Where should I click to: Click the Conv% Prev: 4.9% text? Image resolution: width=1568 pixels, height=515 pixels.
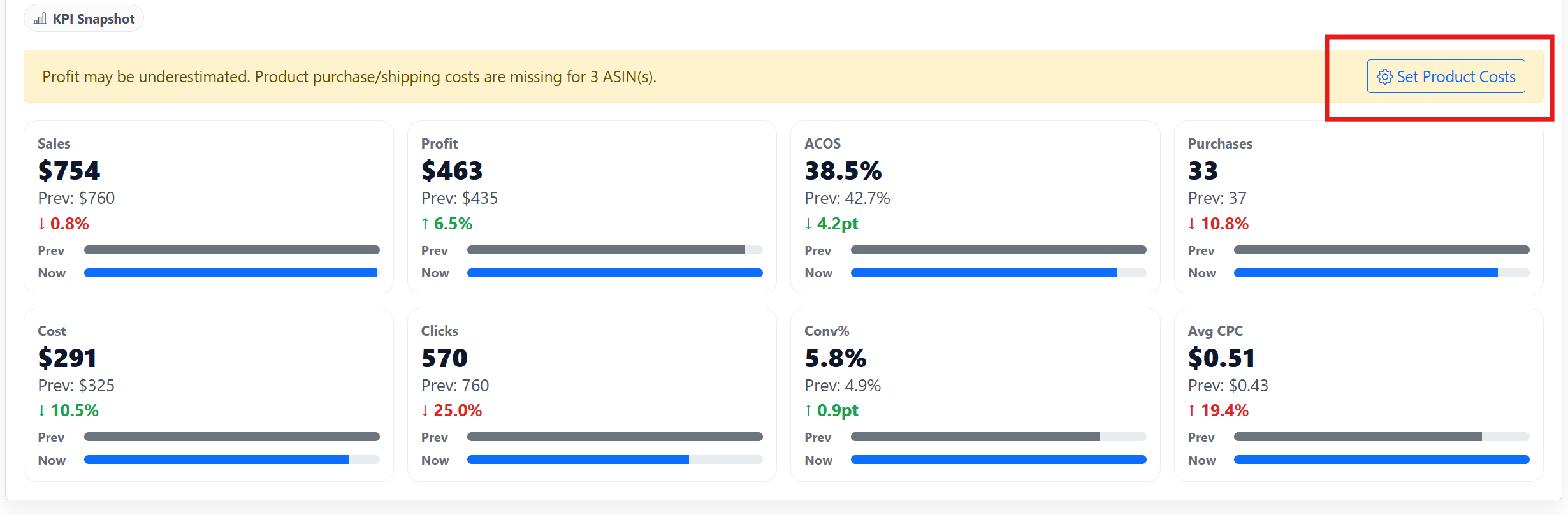click(x=842, y=386)
